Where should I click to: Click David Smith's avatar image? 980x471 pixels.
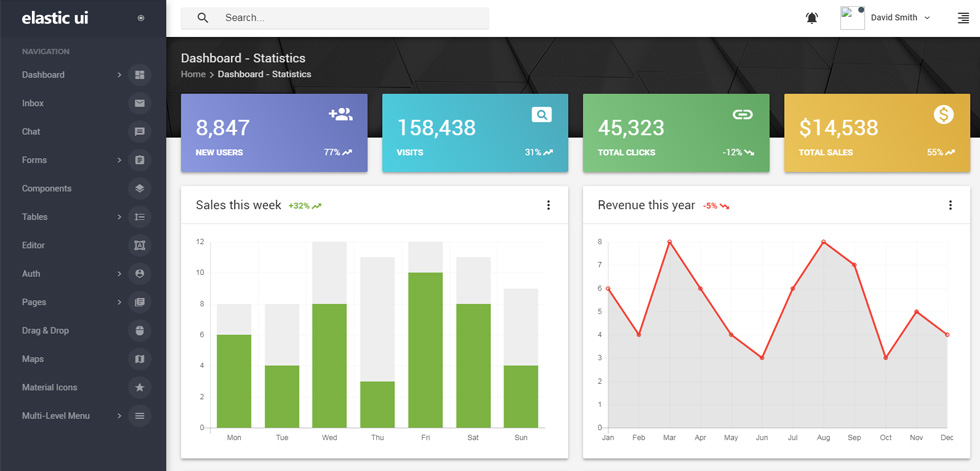point(852,18)
